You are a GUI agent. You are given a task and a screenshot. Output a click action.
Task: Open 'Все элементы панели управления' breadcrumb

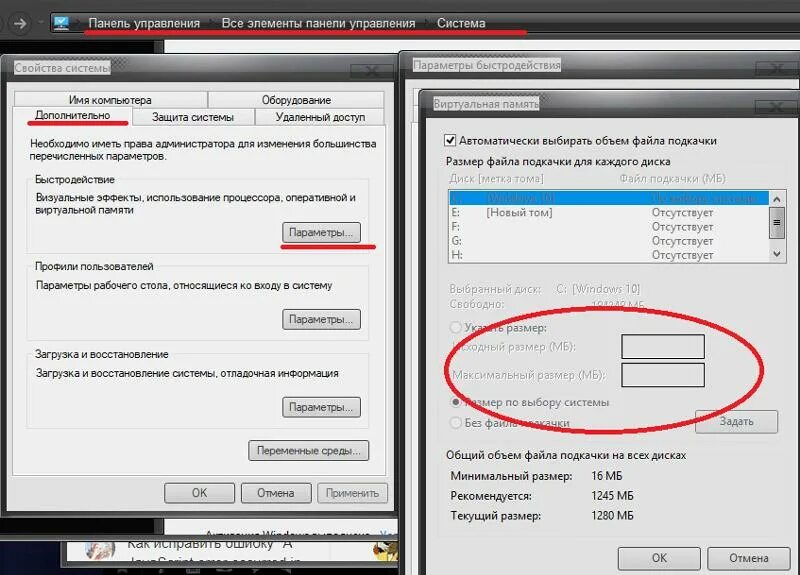coord(318,23)
